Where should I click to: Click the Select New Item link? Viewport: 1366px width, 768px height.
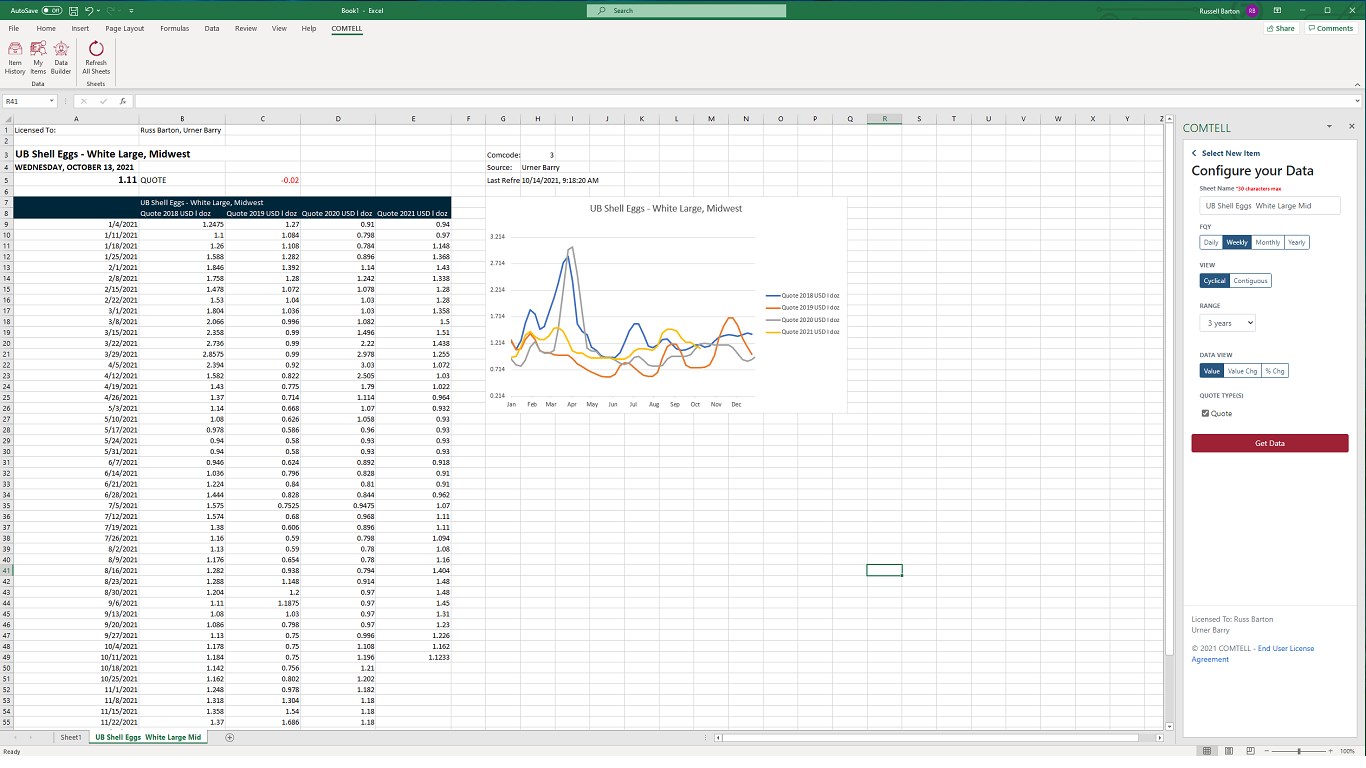1231,153
